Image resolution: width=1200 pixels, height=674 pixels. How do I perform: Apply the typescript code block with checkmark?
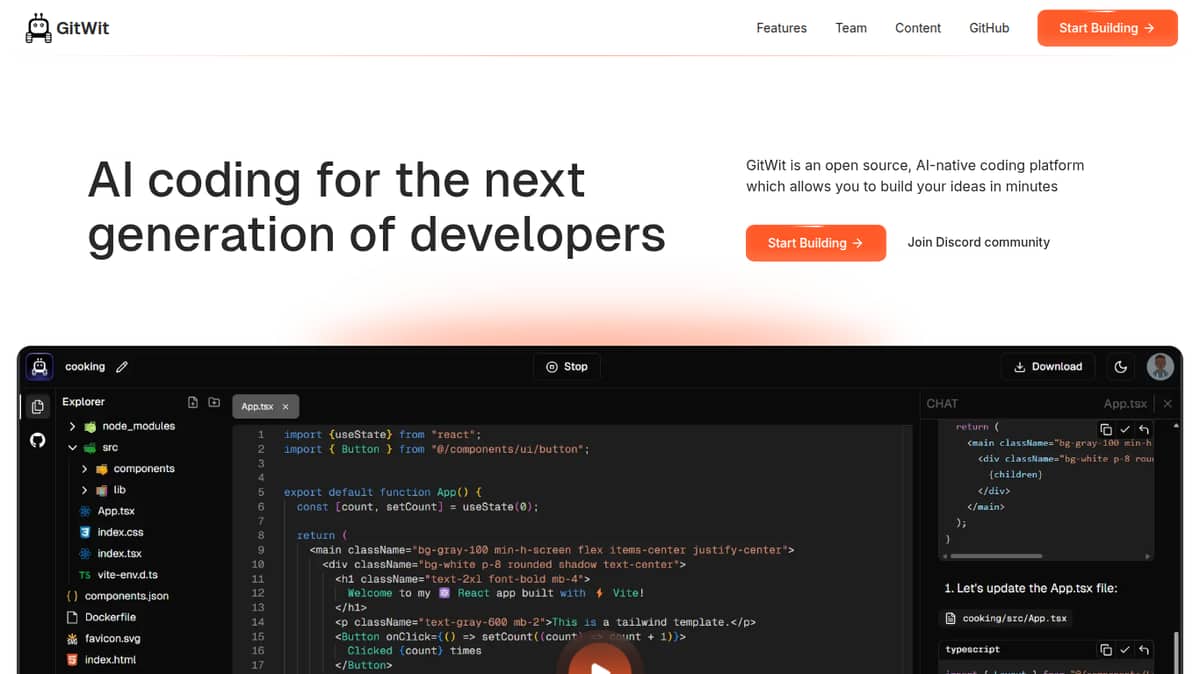(1125, 649)
